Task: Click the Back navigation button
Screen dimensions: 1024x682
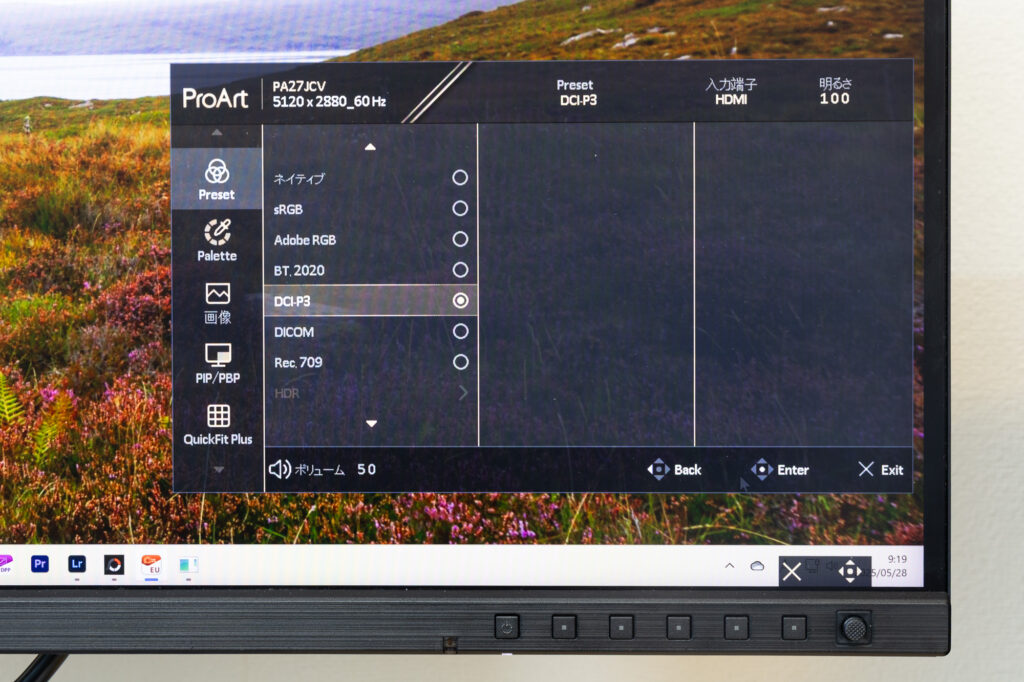Action: [674, 470]
